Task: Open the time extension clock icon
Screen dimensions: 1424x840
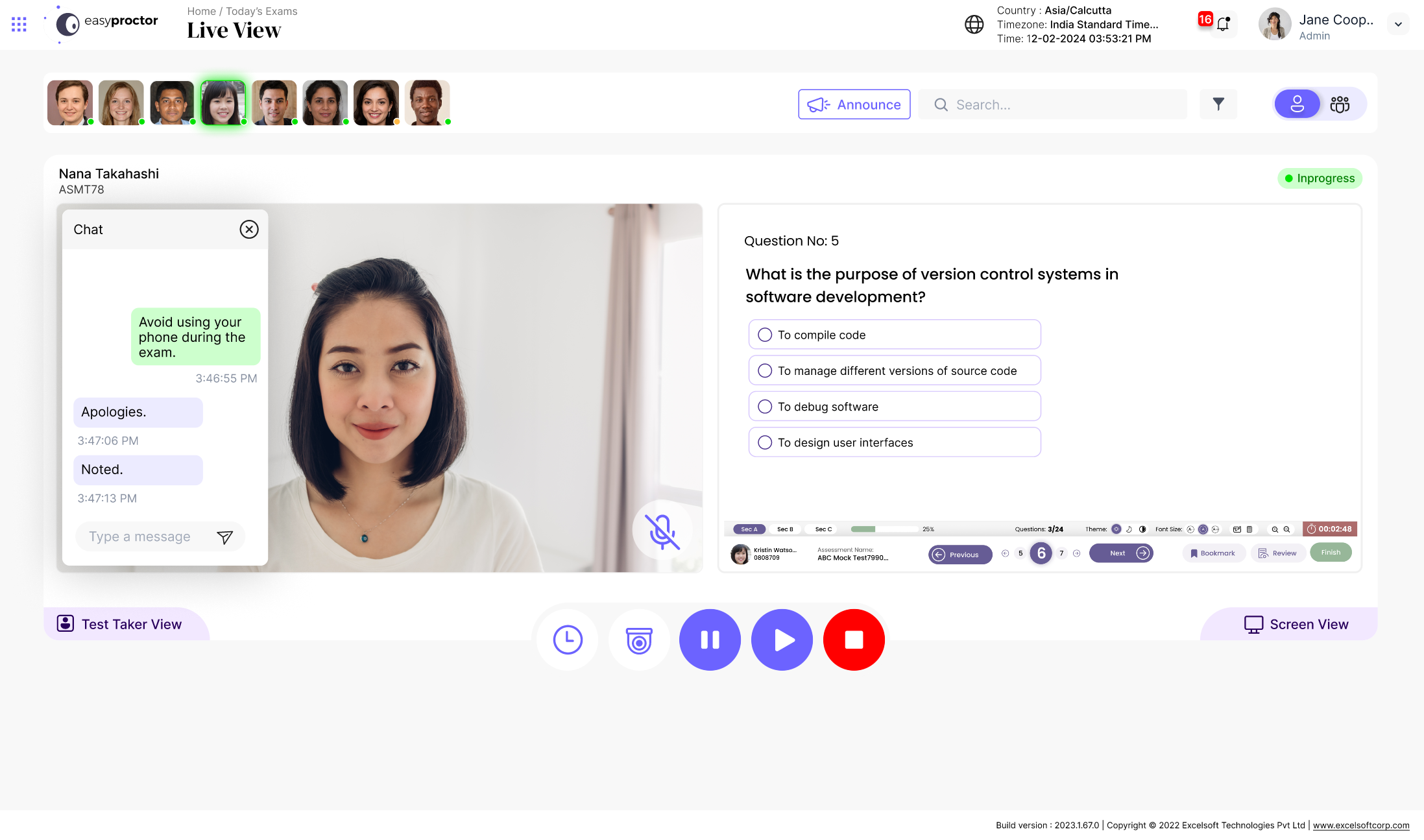Action: click(568, 640)
